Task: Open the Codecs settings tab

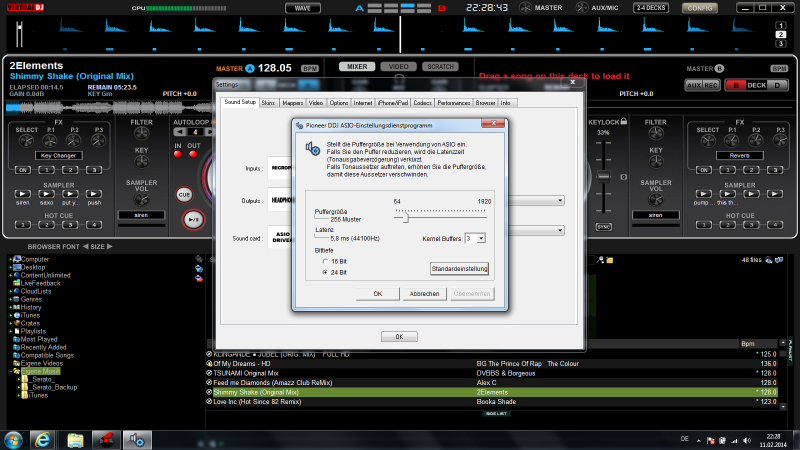Action: [422, 102]
